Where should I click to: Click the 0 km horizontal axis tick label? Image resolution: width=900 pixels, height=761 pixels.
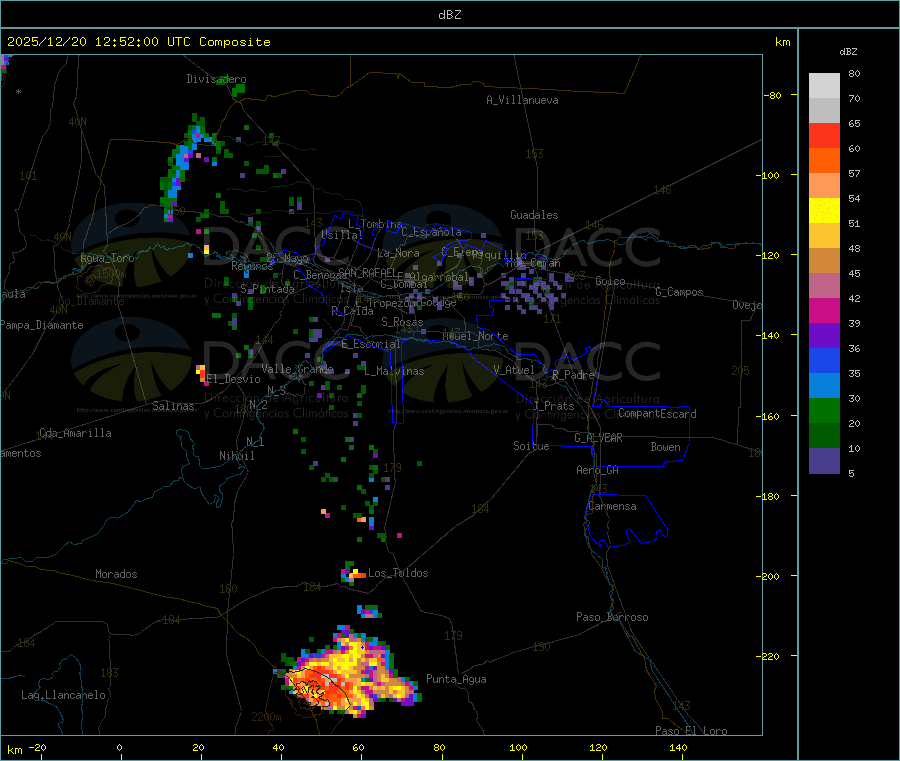(x=119, y=747)
